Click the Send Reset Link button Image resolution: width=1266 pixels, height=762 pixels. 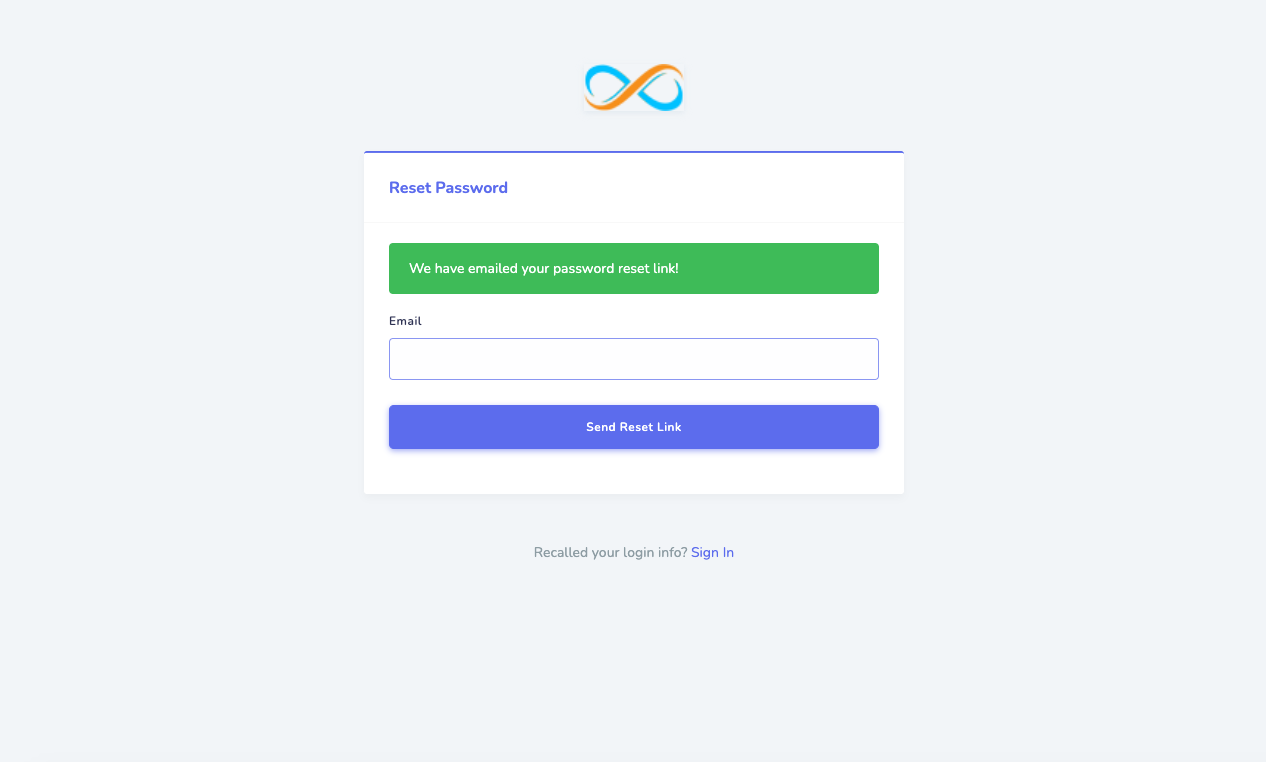click(633, 427)
